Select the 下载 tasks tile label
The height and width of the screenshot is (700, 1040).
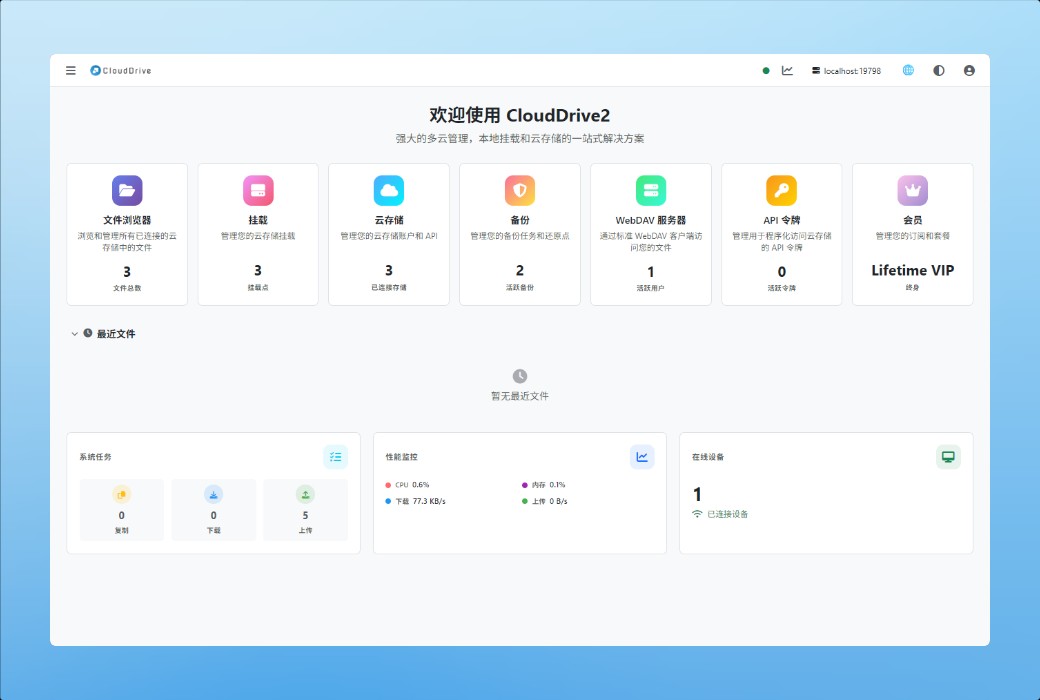(214, 530)
